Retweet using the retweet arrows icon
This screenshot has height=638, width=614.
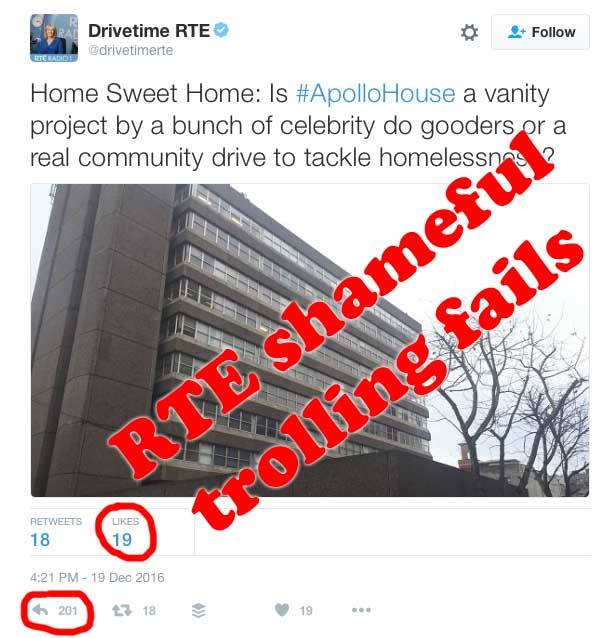click(x=122, y=610)
